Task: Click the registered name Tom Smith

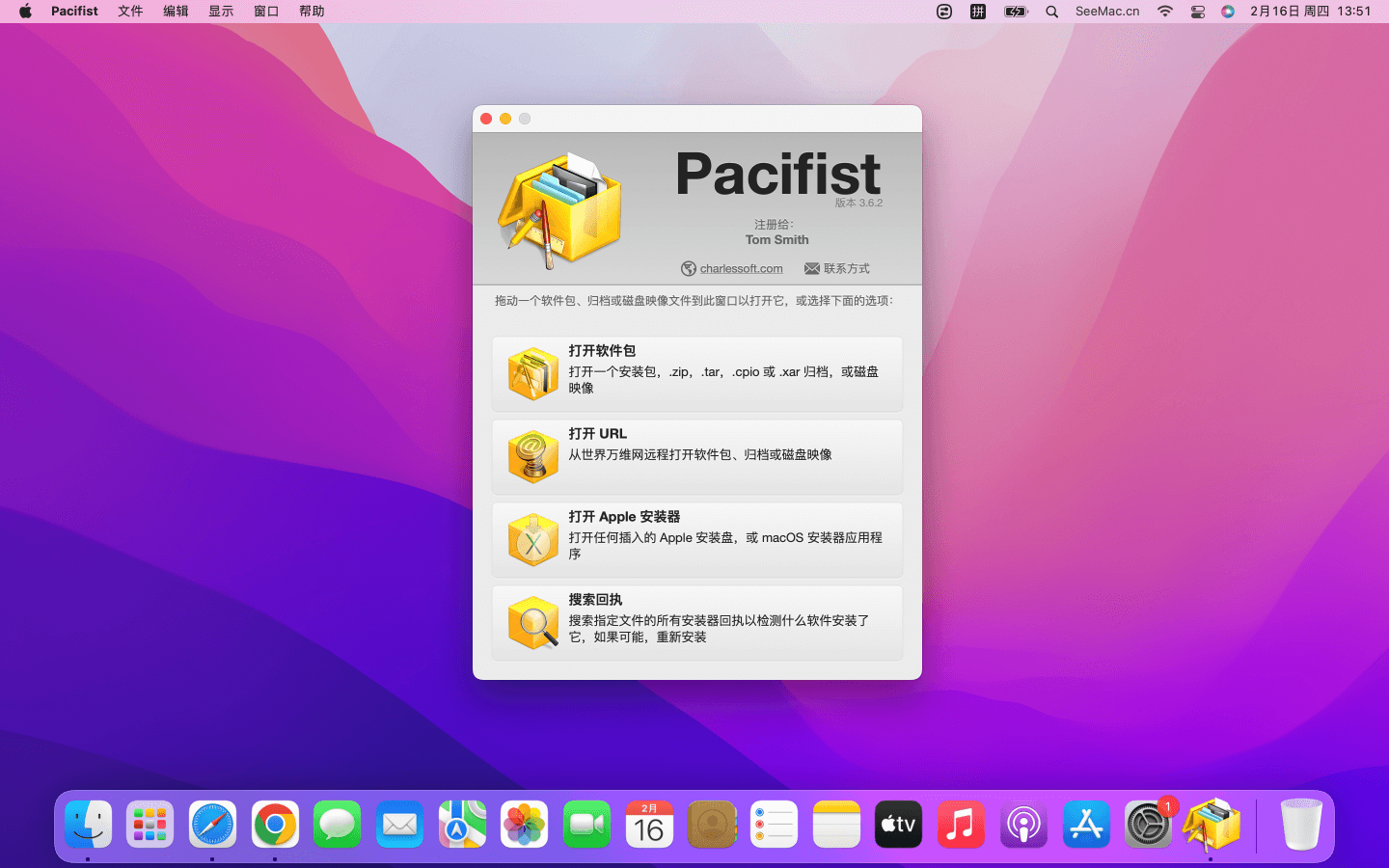Action: click(x=776, y=240)
